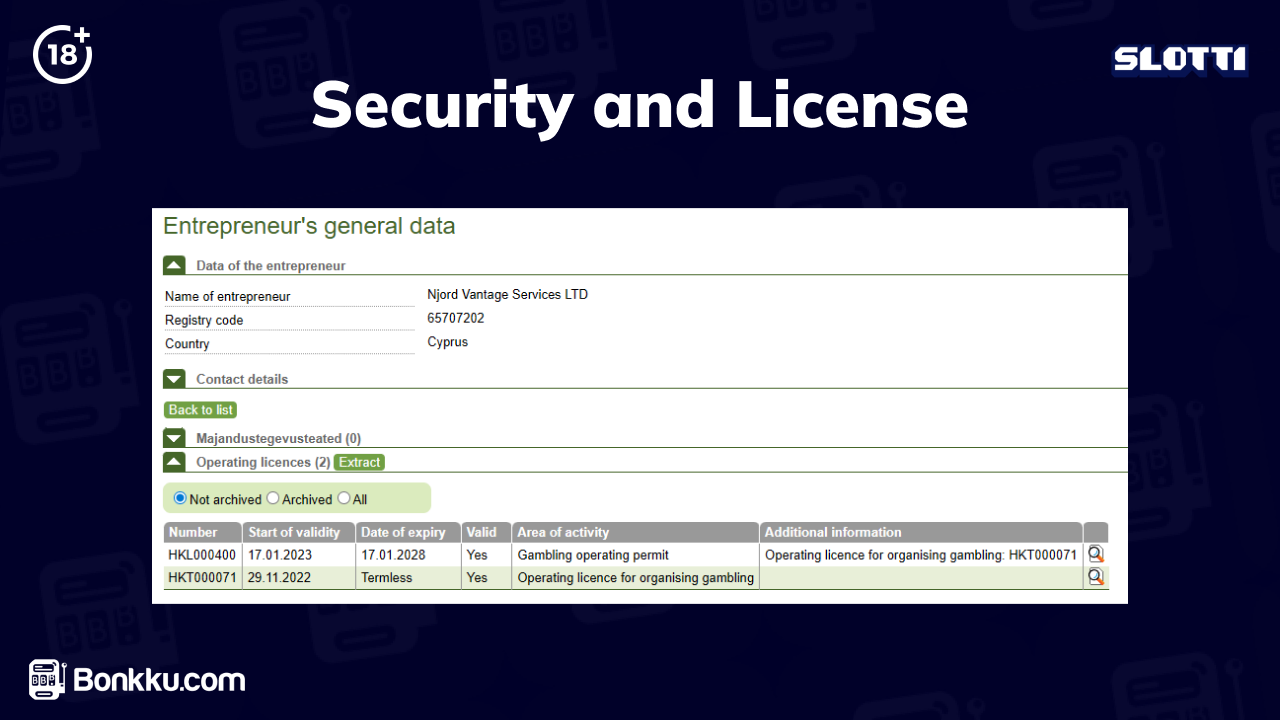
Task: Click the Slotti logo
Action: [x=1180, y=60]
